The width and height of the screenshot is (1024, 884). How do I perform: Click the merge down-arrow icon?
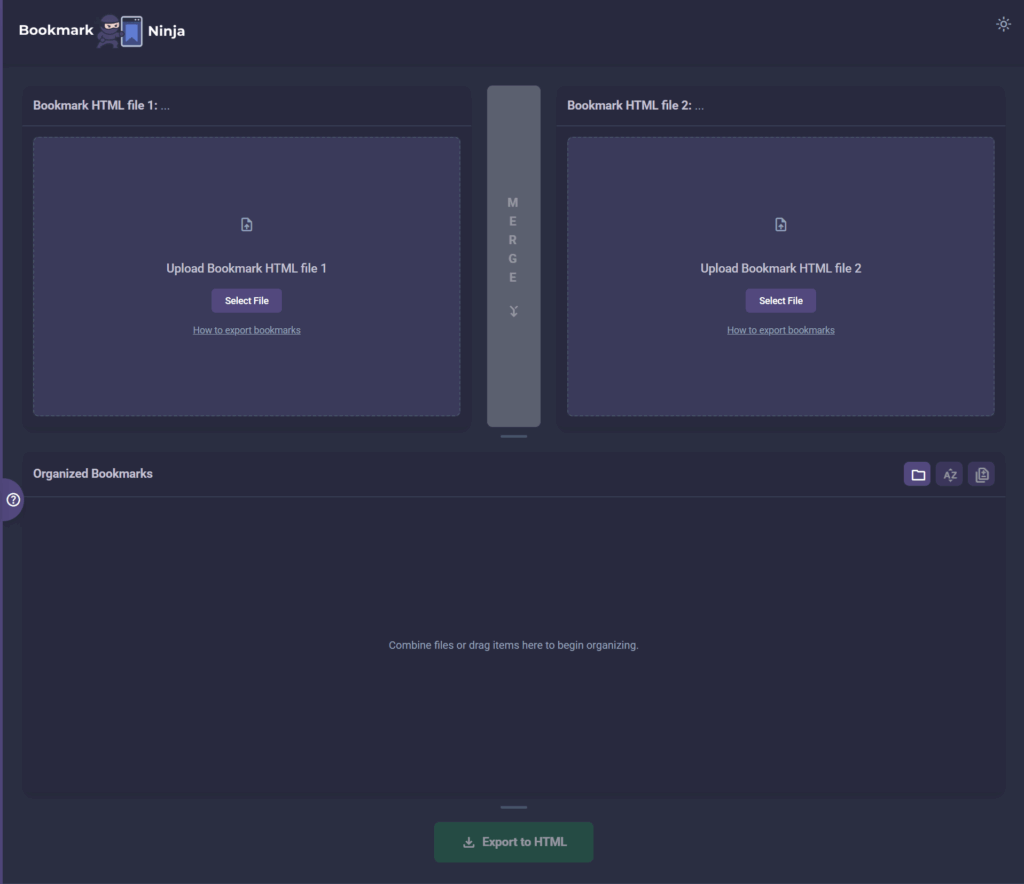point(513,311)
